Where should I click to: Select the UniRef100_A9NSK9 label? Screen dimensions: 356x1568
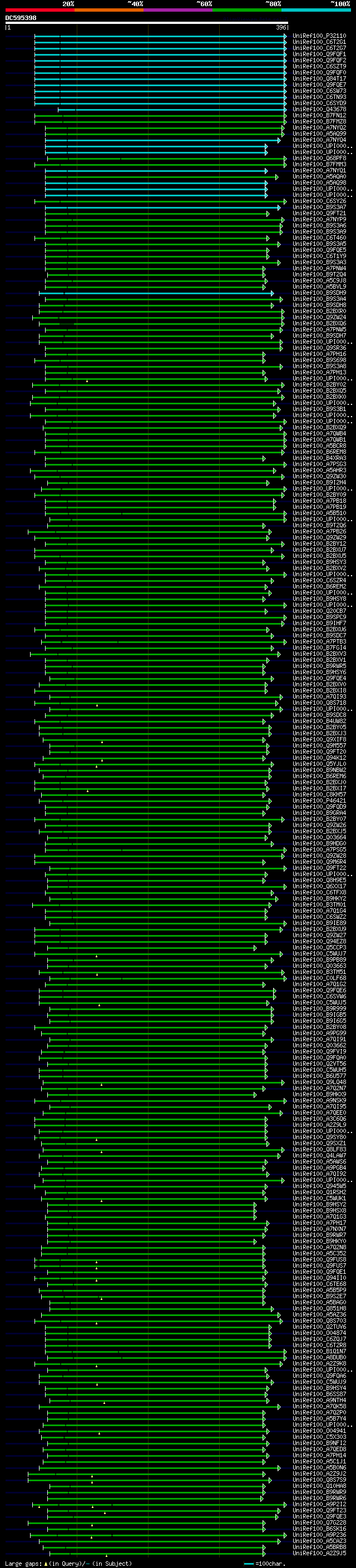319,1100
